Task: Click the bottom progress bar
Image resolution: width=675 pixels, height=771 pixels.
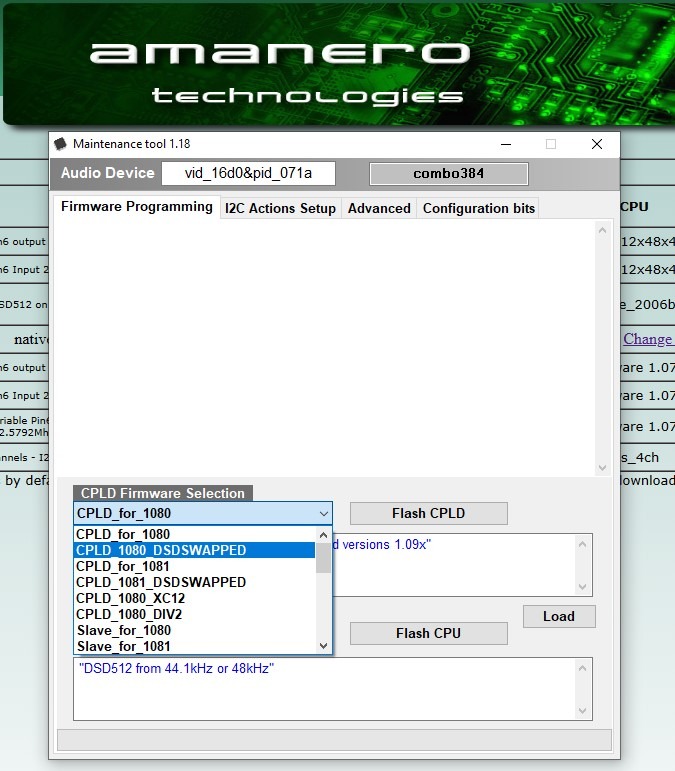Action: tap(334, 740)
